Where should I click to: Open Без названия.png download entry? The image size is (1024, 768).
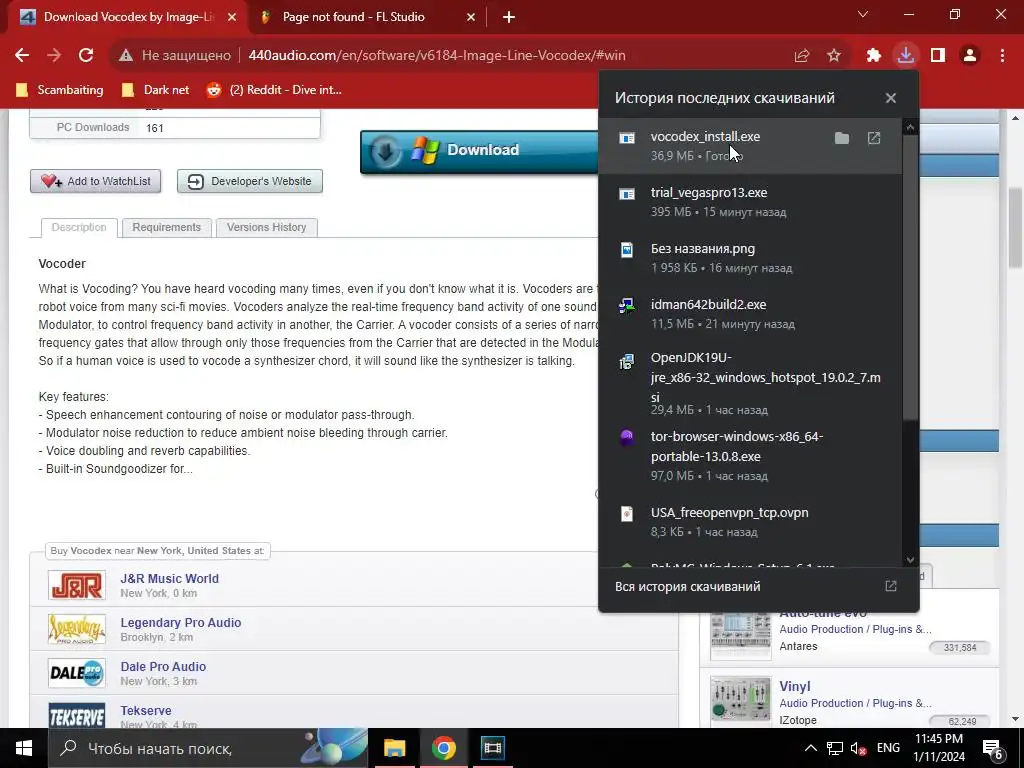[x=750, y=258]
